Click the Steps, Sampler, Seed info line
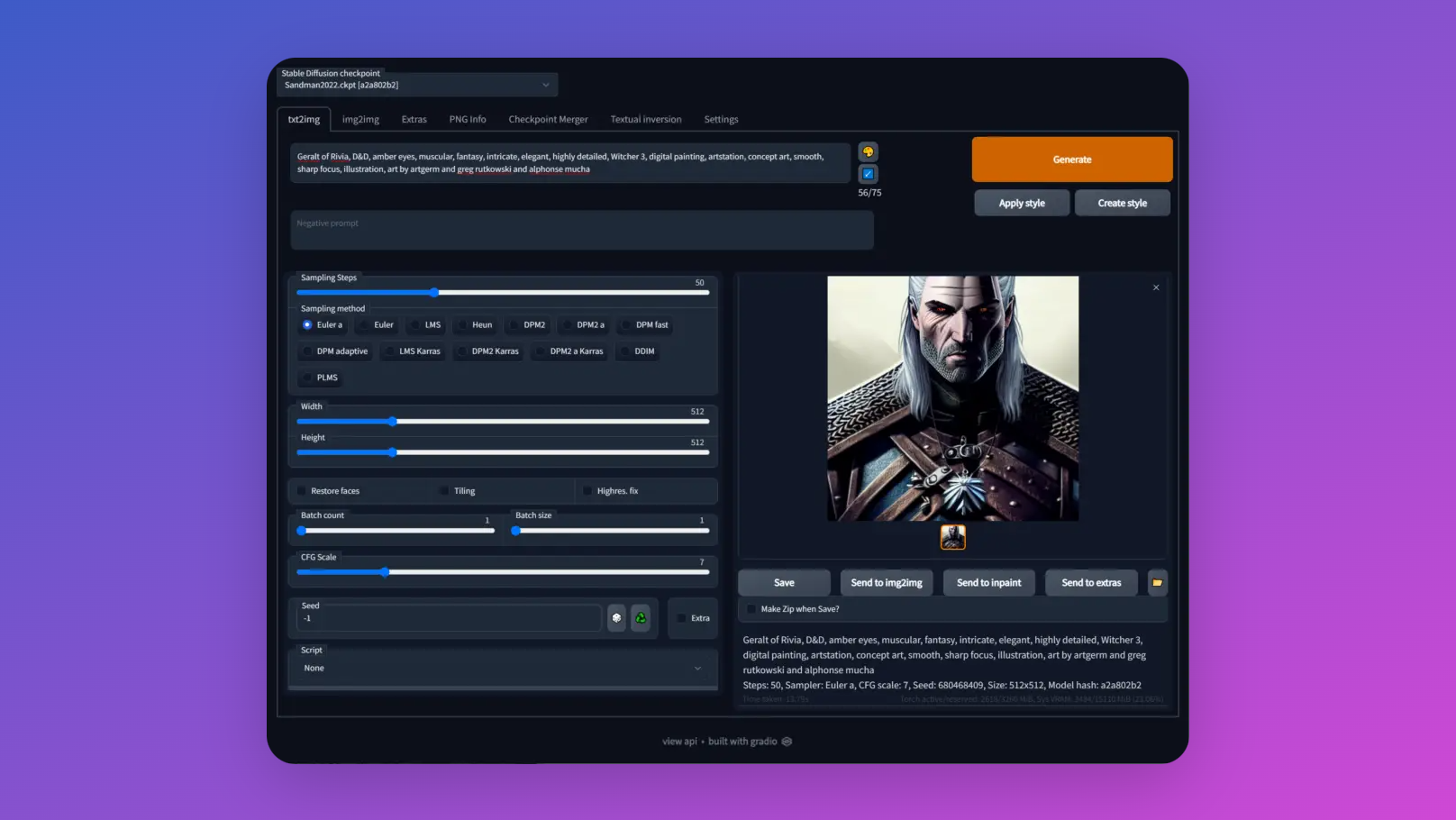The height and width of the screenshot is (820, 1456). point(942,685)
